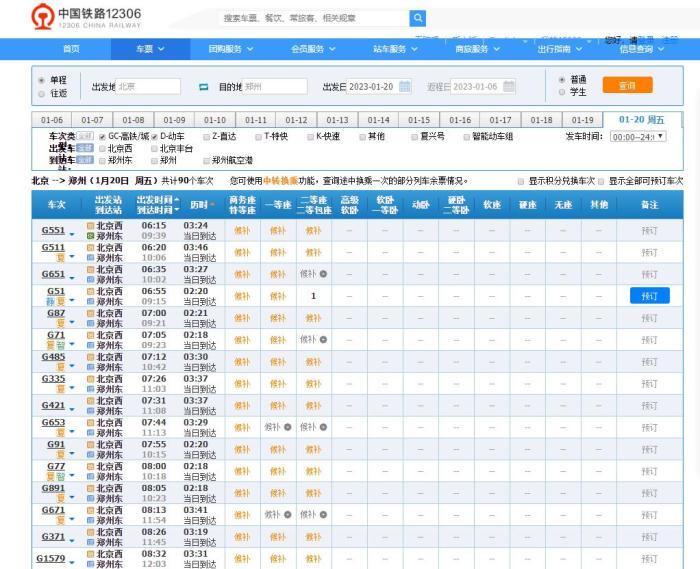Click the China Railway 12306 logo
The image size is (700, 569).
click(86, 17)
